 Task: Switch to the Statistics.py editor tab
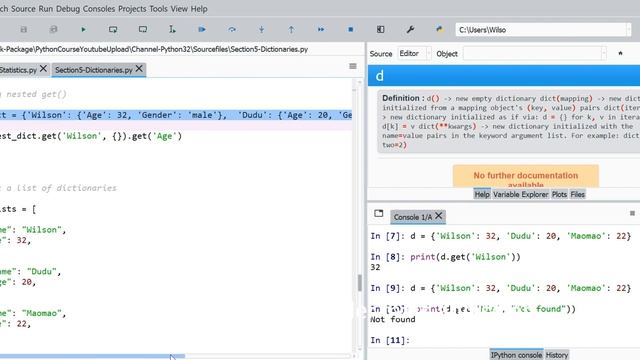coord(18,70)
